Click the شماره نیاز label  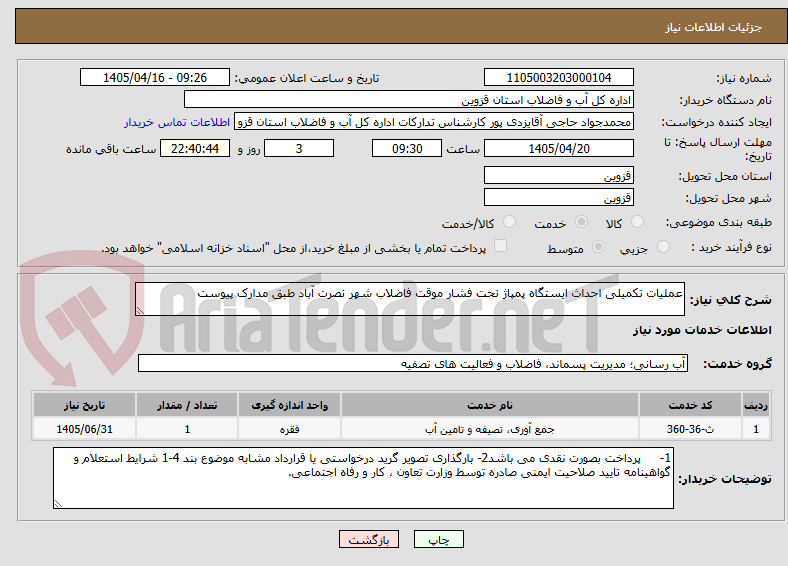(x=744, y=78)
